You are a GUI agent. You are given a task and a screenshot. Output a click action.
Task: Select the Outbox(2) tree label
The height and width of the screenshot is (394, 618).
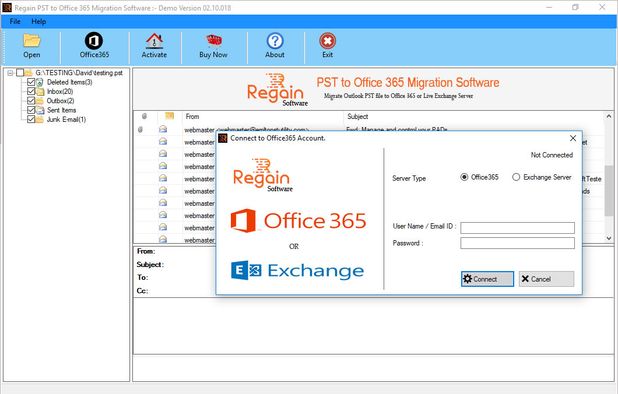pos(60,101)
